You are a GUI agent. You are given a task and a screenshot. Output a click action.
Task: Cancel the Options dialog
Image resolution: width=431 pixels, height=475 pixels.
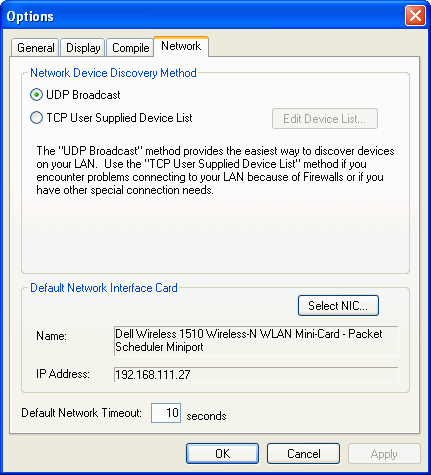pyautogui.click(x=303, y=453)
